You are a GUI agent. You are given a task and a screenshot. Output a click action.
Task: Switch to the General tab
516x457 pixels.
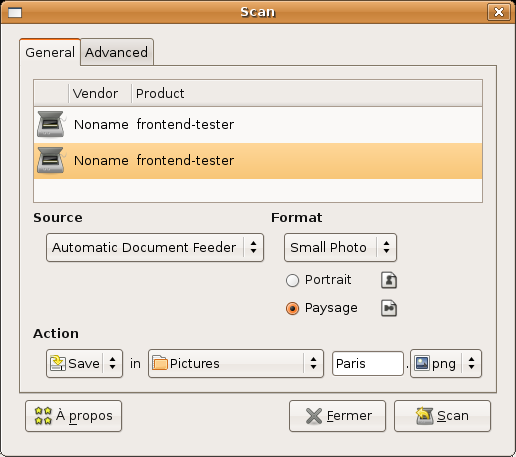[x=50, y=52]
